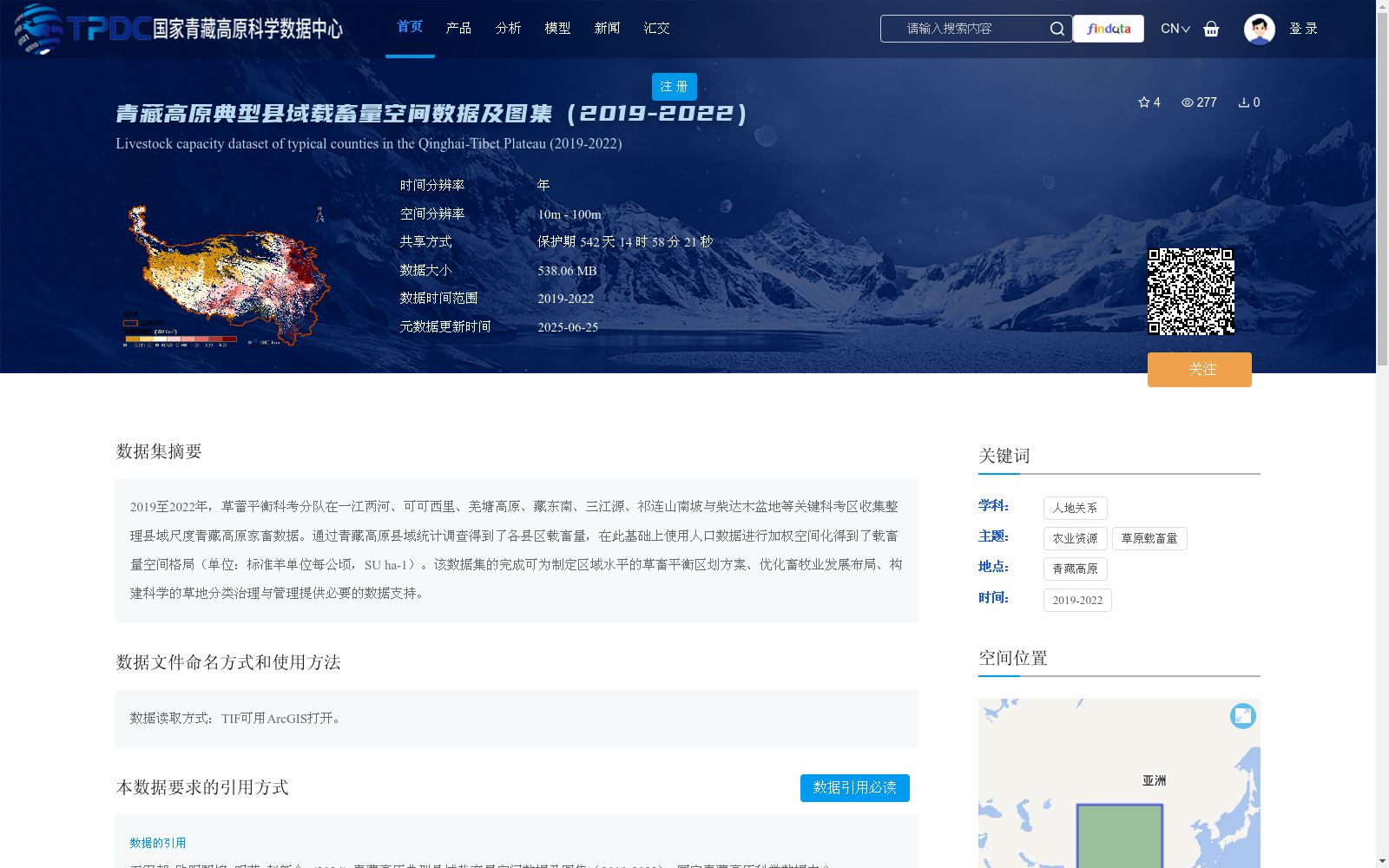Select the 汇交 nav item
1389x868 pixels.
coord(656,28)
